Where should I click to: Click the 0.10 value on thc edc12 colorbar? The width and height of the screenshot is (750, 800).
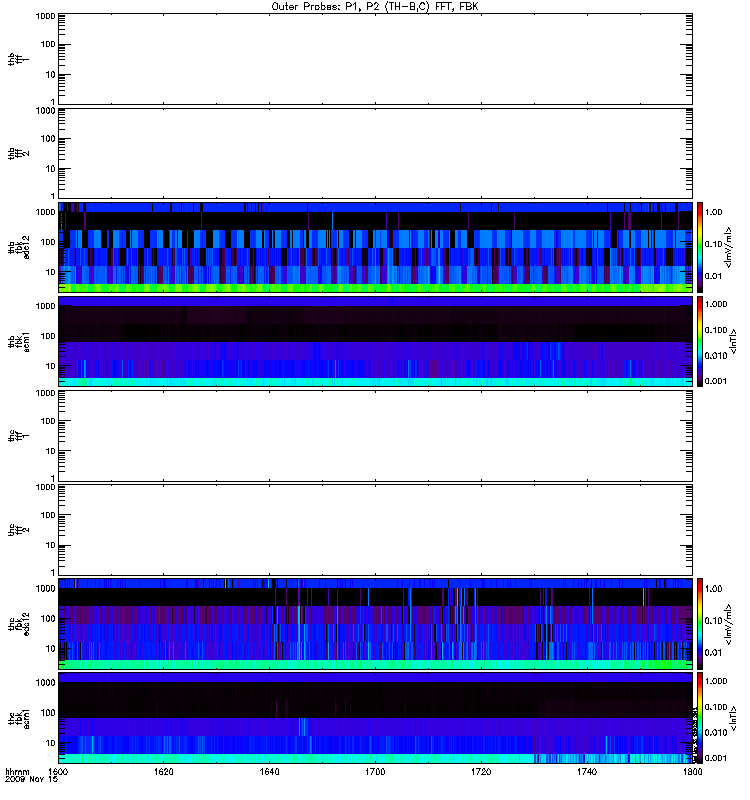point(713,620)
